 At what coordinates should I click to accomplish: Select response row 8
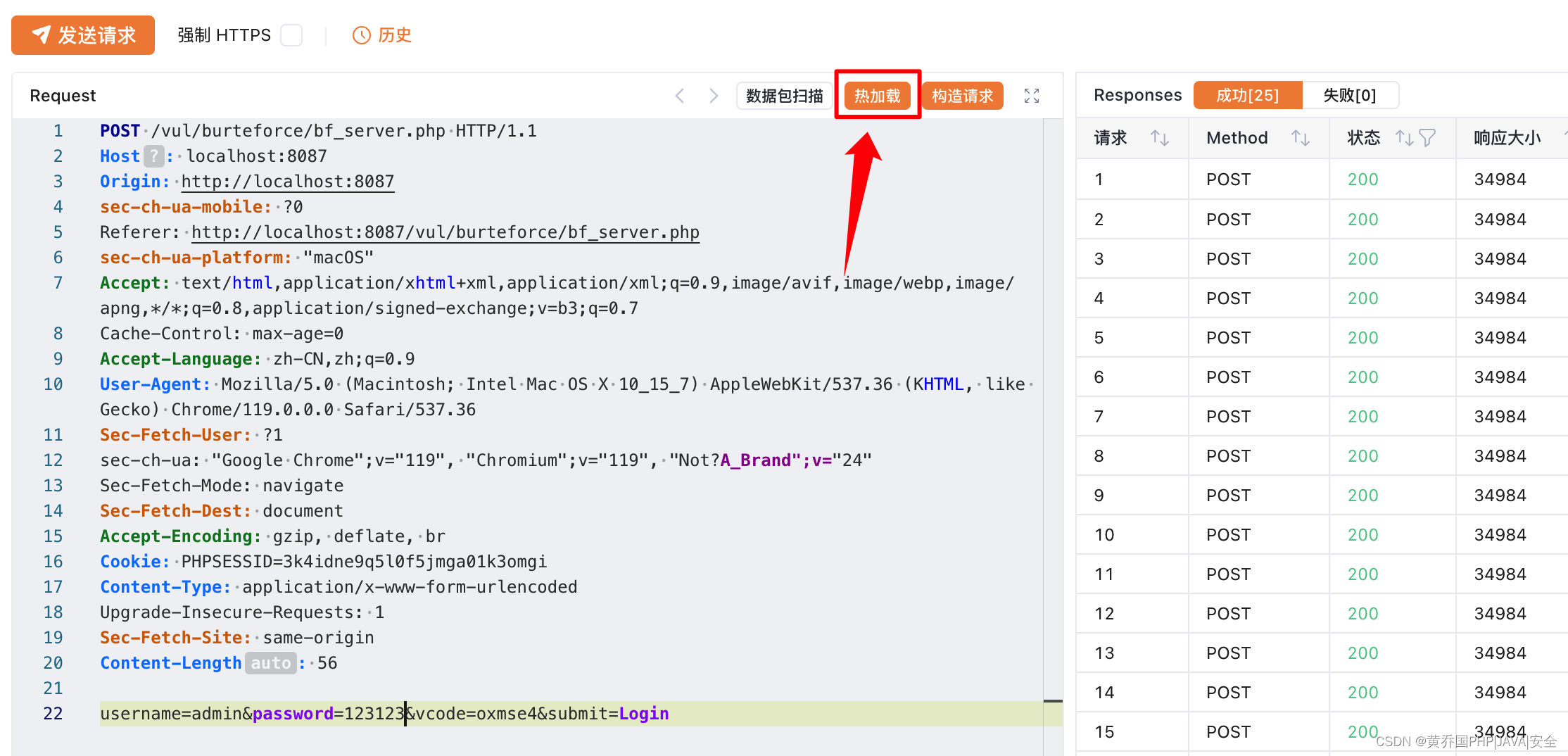coord(1322,456)
